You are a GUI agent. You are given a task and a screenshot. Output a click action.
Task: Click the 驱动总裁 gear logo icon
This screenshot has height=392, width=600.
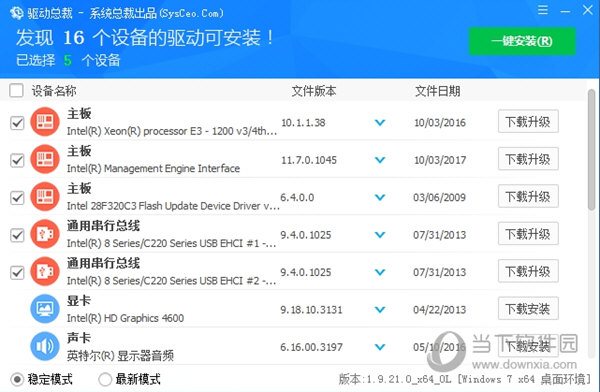tap(16, 13)
